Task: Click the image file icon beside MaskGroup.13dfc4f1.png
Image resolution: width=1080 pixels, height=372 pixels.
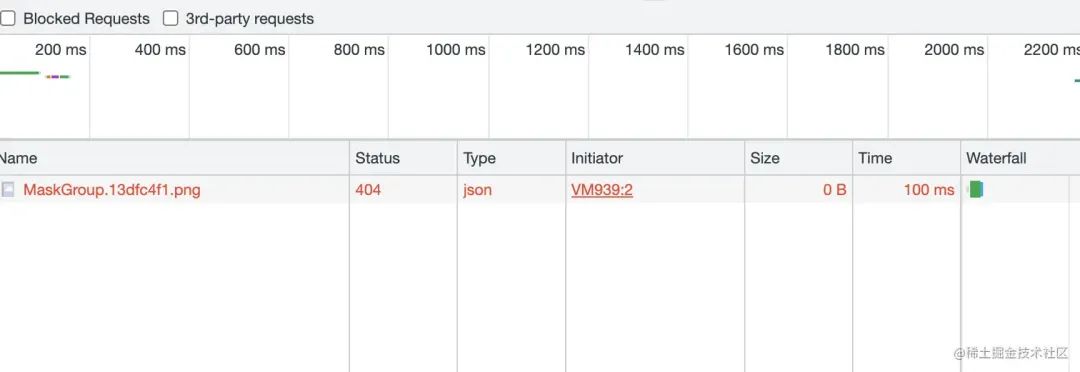Action: pyautogui.click(x=8, y=189)
